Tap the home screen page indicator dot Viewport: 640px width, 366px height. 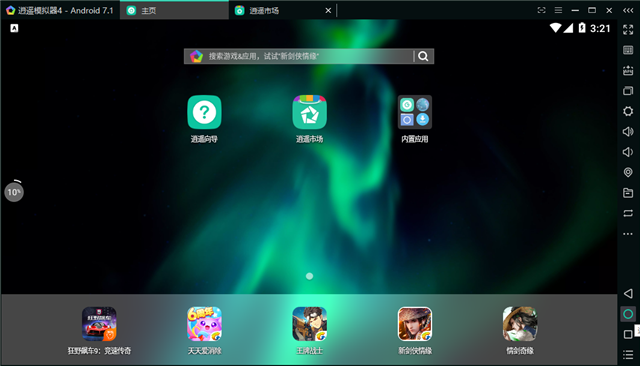click(309, 276)
